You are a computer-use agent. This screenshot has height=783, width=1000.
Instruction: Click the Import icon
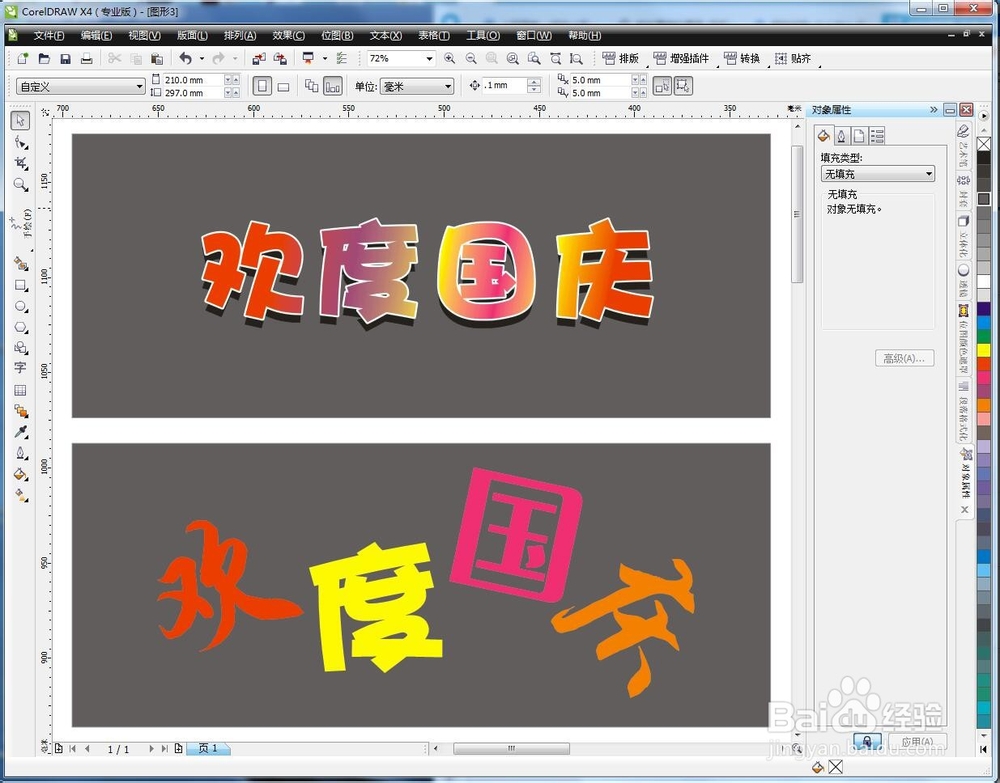[x=258, y=59]
